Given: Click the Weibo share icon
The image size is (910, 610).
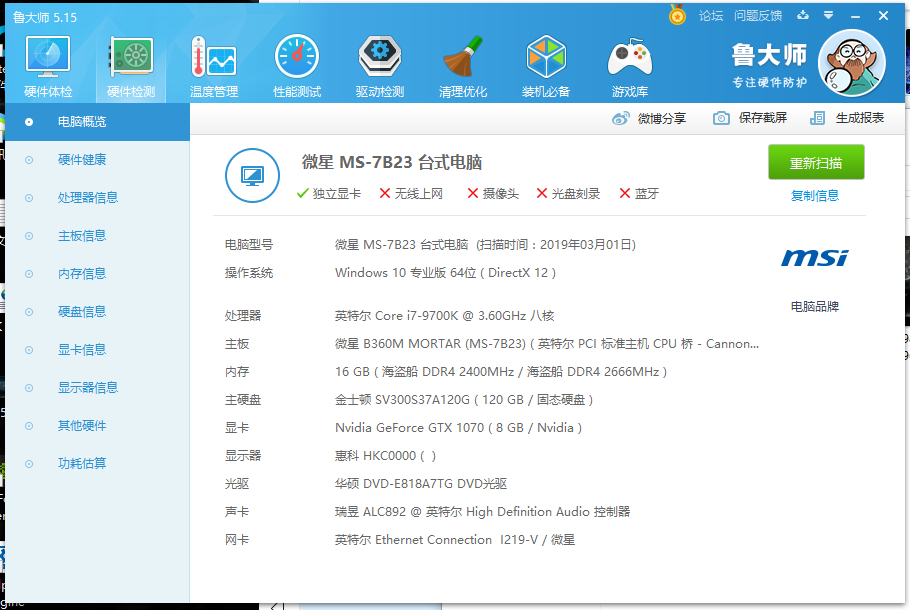Looking at the screenshot, I should click(620, 118).
